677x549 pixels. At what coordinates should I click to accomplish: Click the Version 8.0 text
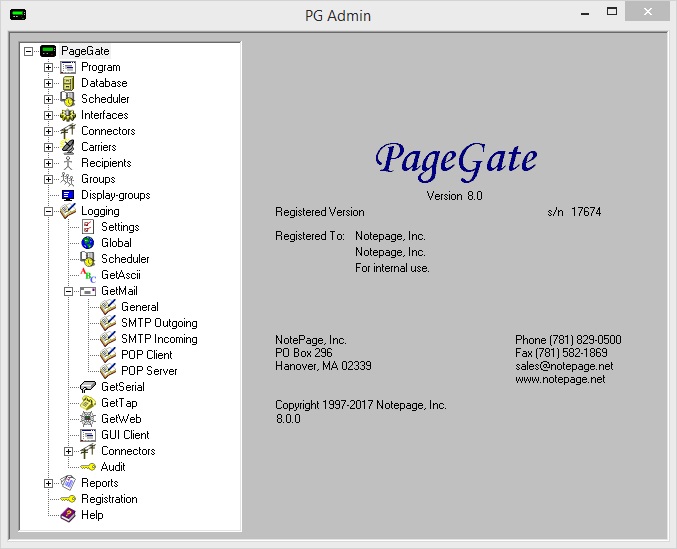(x=454, y=196)
